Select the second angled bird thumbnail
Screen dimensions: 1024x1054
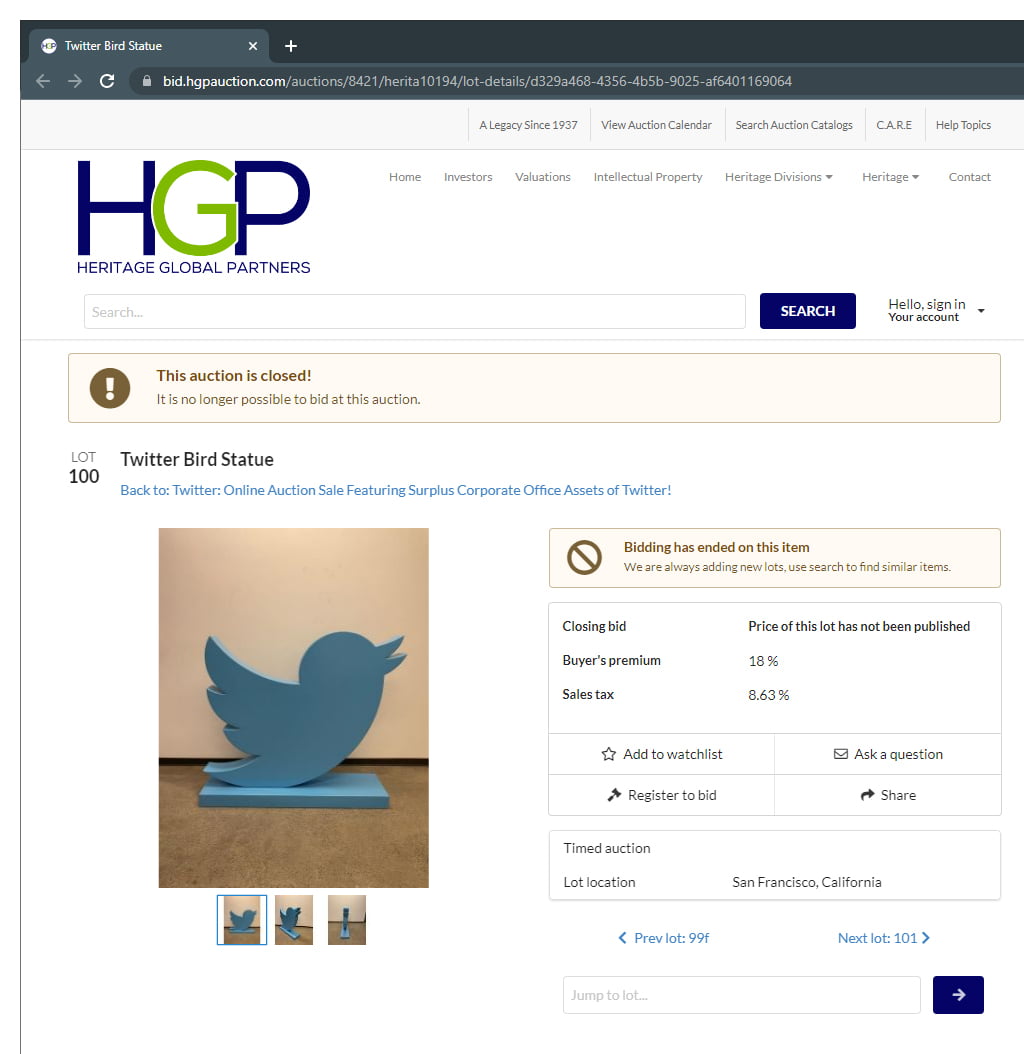[x=294, y=920]
